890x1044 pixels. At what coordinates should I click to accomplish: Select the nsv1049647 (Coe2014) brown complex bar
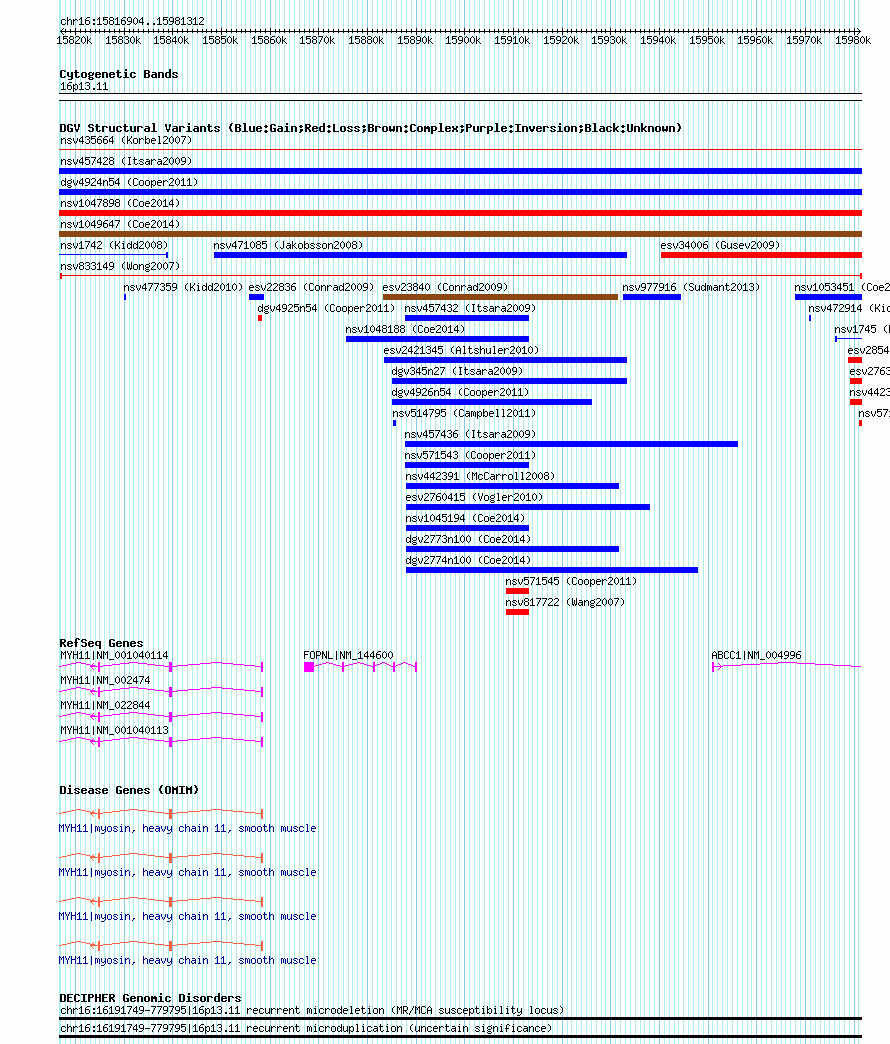tap(461, 234)
